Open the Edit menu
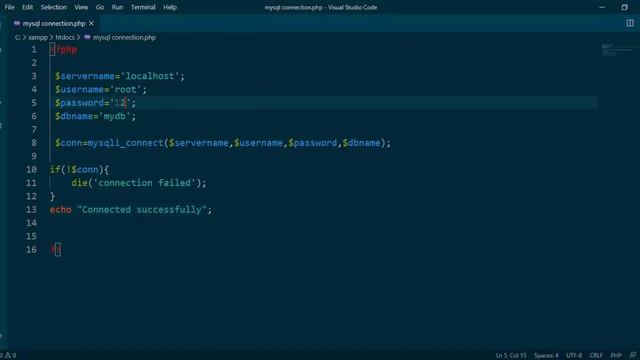The image size is (640, 360). (27, 7)
